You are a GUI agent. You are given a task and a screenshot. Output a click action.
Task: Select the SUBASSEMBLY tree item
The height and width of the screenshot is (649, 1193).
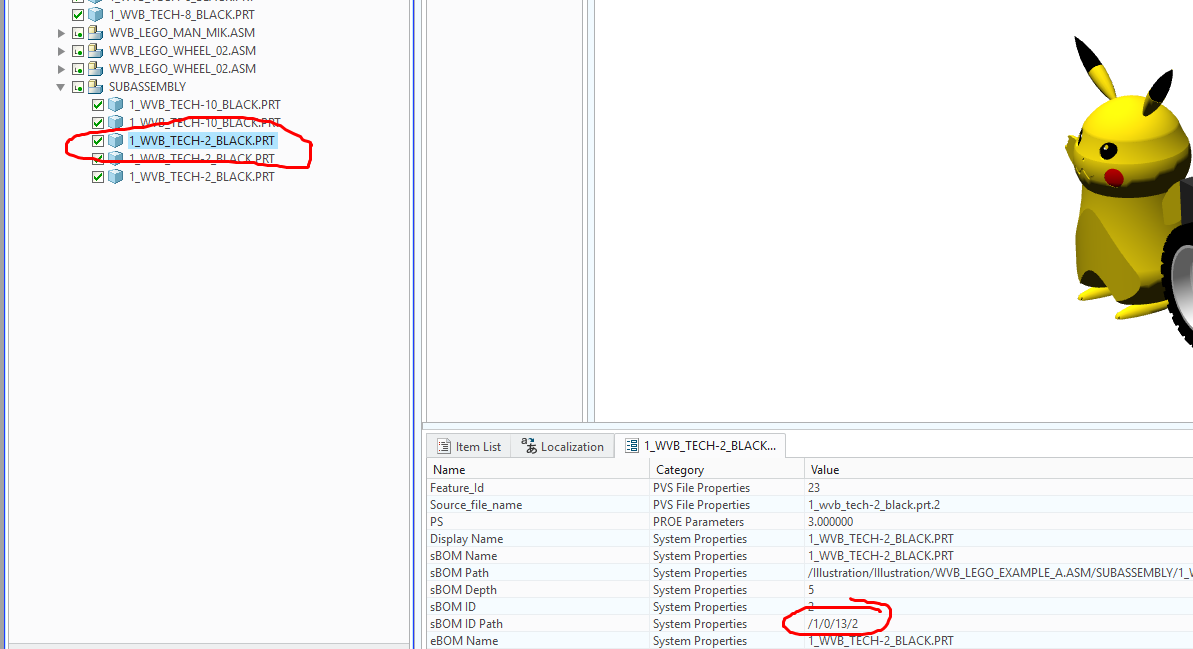click(147, 87)
